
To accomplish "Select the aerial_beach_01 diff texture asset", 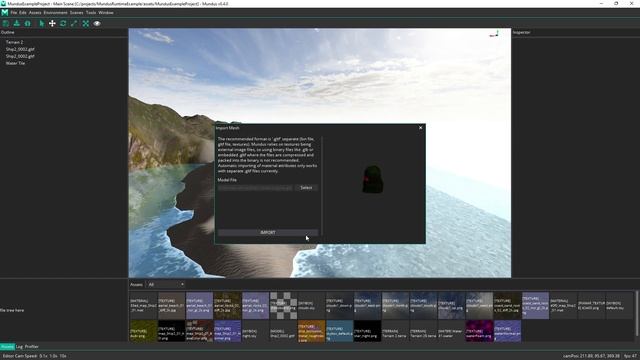I will pos(171,305).
